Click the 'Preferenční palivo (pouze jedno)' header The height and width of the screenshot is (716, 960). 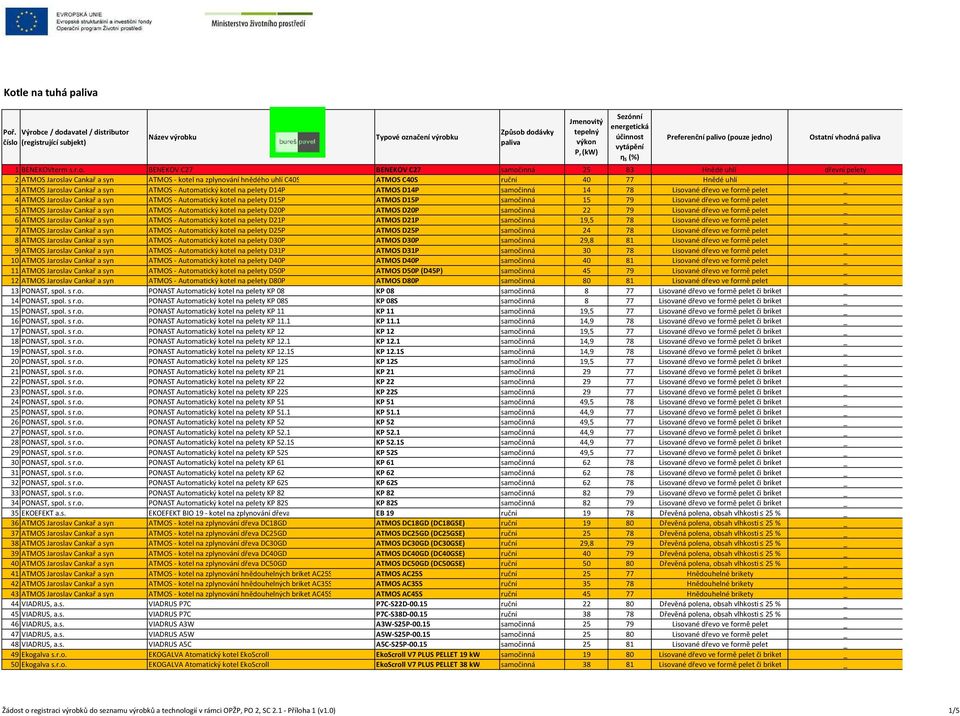point(719,137)
